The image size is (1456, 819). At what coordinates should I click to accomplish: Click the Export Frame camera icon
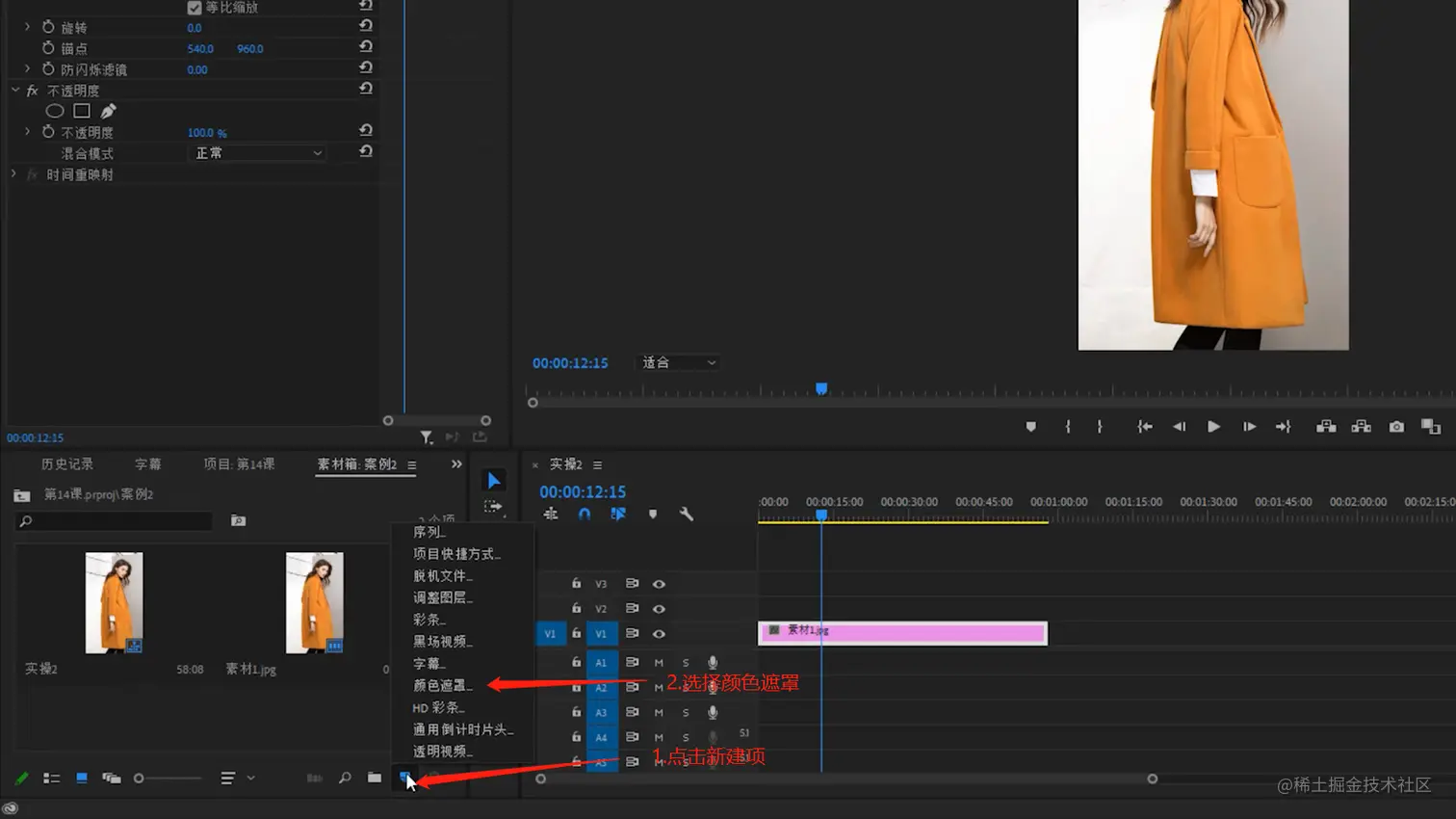pos(1396,427)
